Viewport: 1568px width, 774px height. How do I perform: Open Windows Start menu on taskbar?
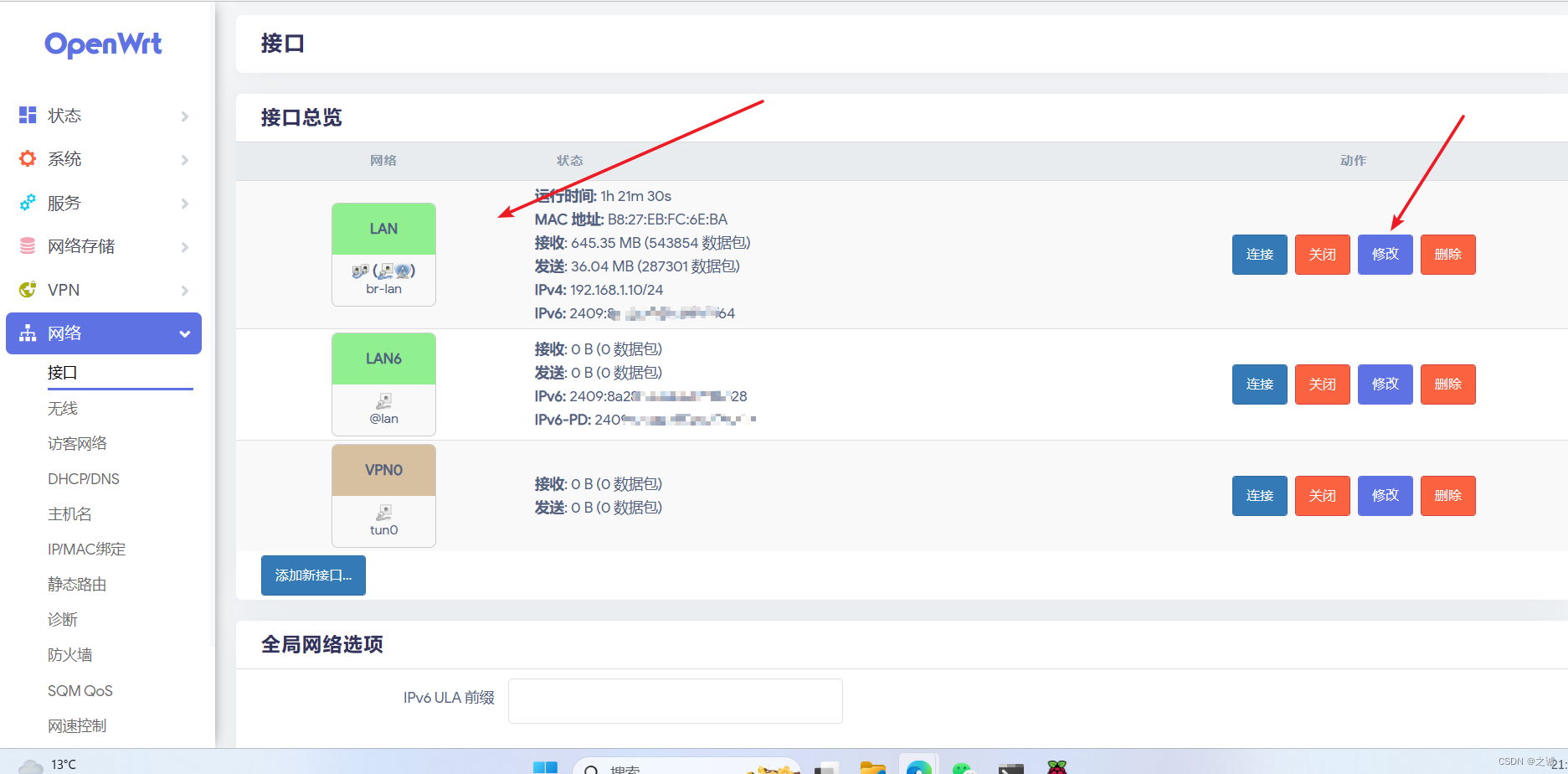pyautogui.click(x=545, y=767)
